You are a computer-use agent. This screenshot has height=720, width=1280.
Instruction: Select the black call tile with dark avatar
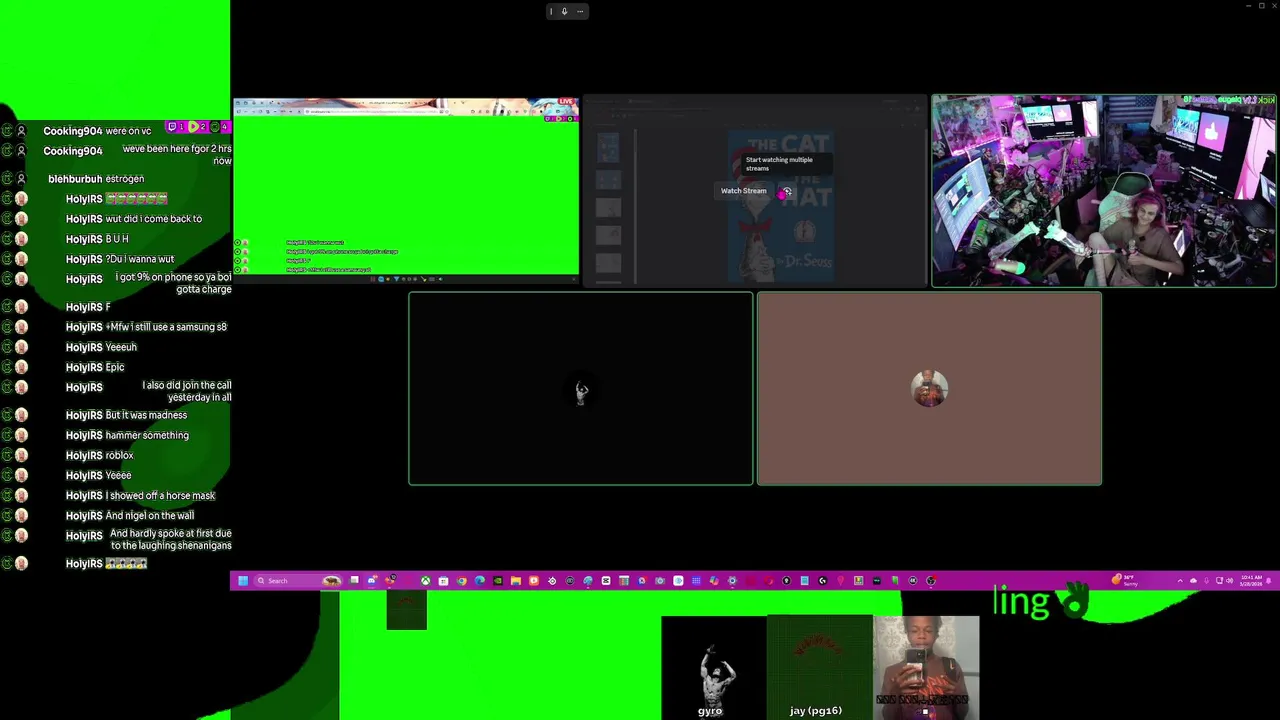(581, 389)
